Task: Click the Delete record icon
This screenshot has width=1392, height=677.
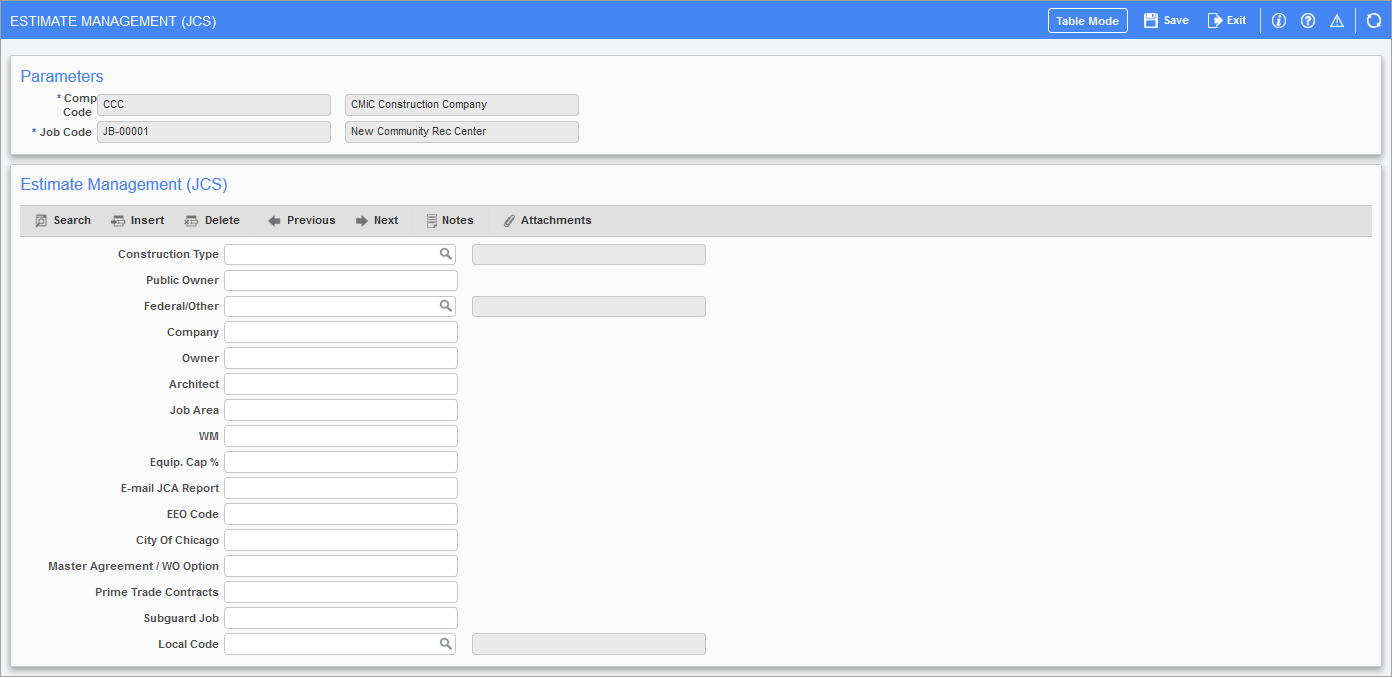Action: [x=212, y=220]
